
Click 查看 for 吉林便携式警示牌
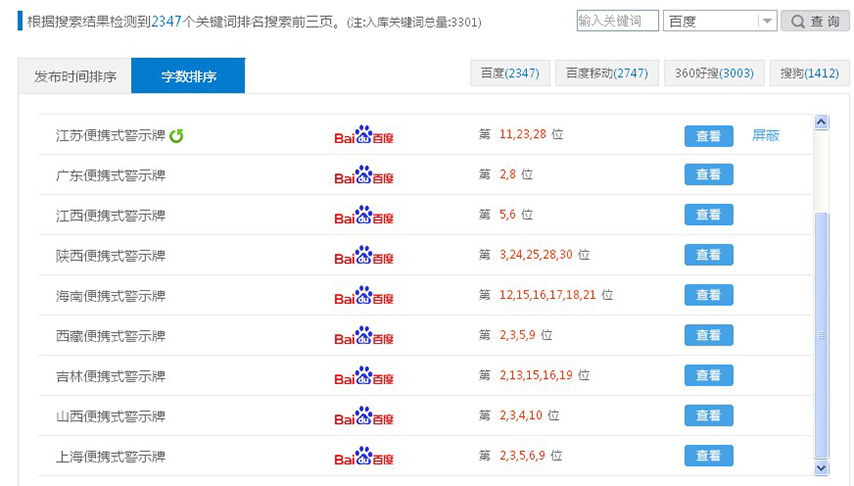(x=709, y=375)
